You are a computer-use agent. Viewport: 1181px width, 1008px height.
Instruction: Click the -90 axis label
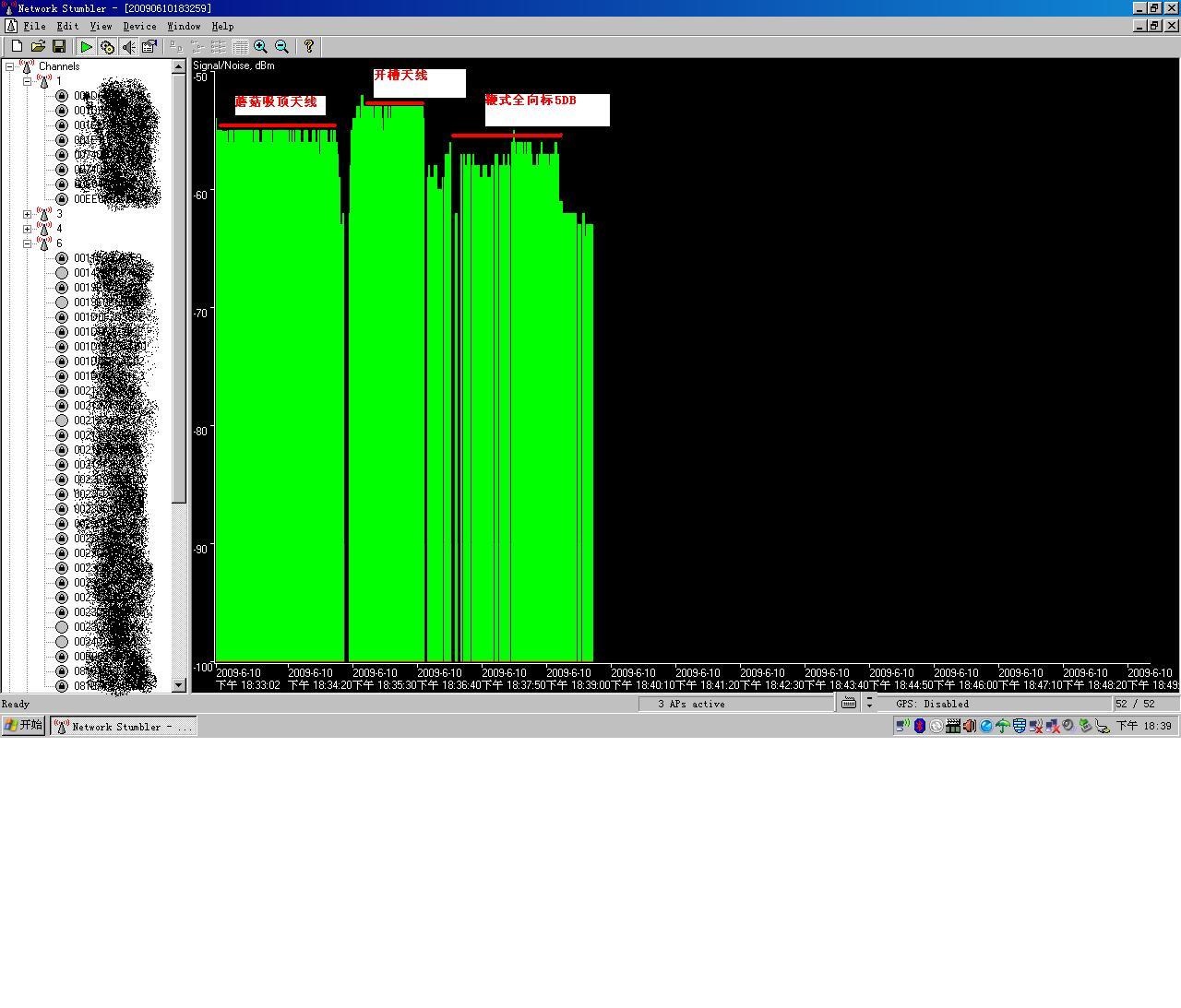200,548
